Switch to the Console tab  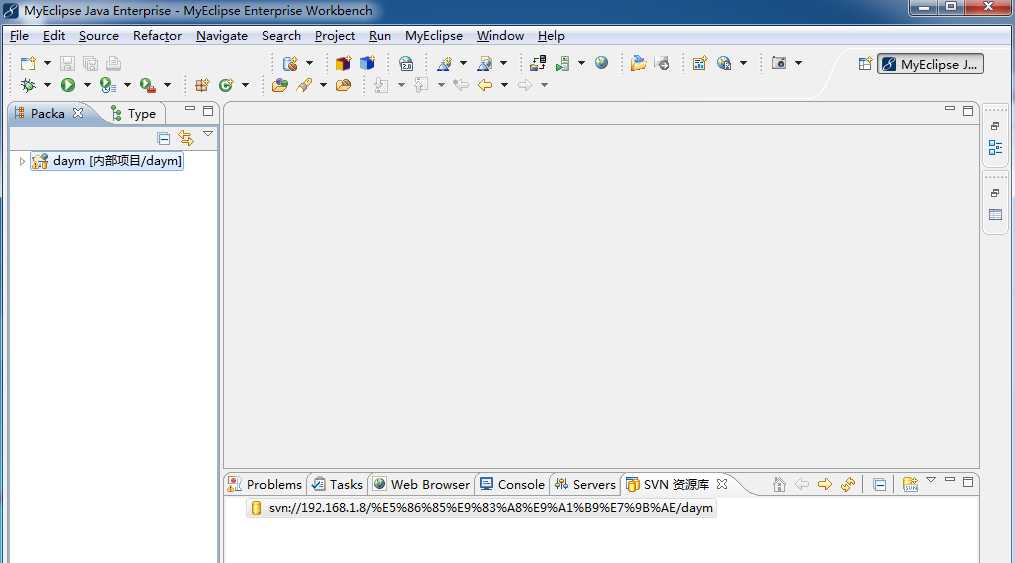click(512, 484)
